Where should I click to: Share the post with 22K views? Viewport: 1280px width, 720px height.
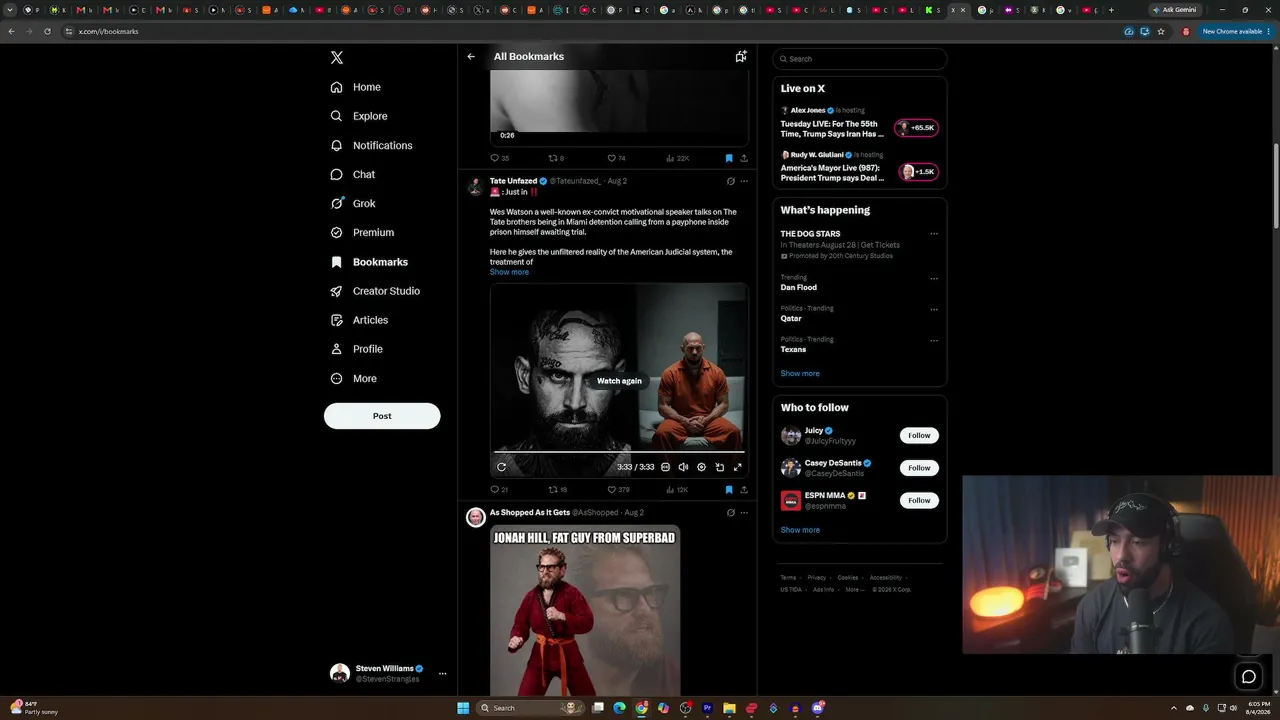[744, 158]
